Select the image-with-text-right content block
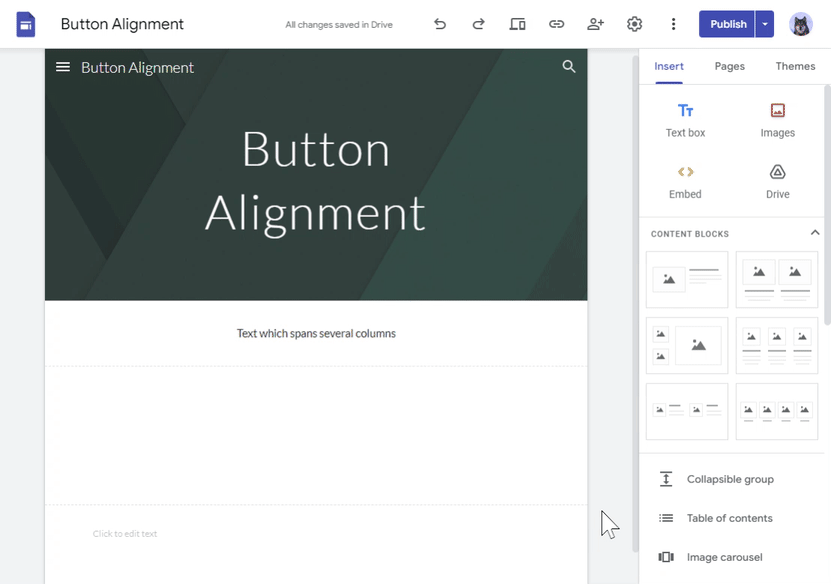Screen dimensions: 831x584 point(687,279)
